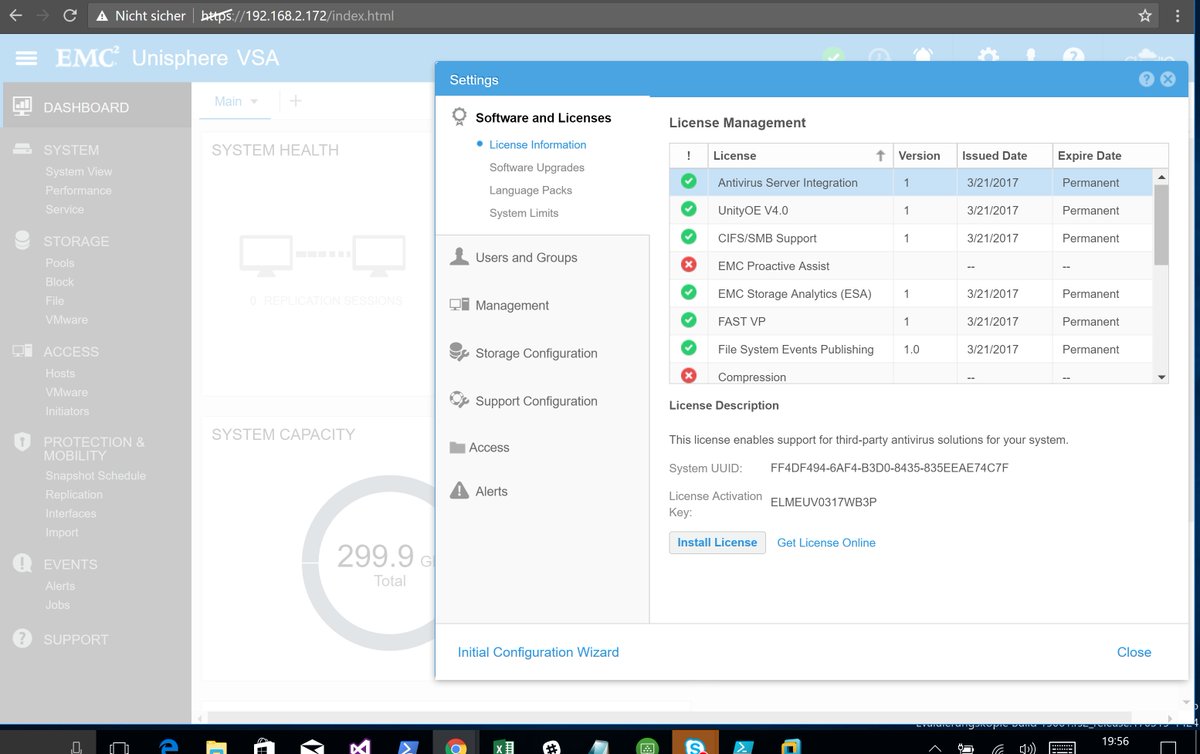
Task: Expand Management settings section
Action: point(512,305)
